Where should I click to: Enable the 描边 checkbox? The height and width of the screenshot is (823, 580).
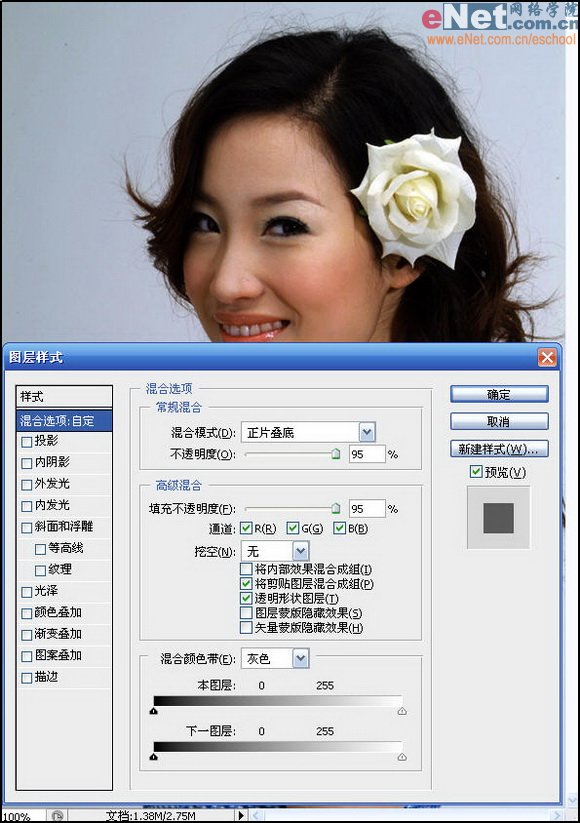(x=27, y=678)
